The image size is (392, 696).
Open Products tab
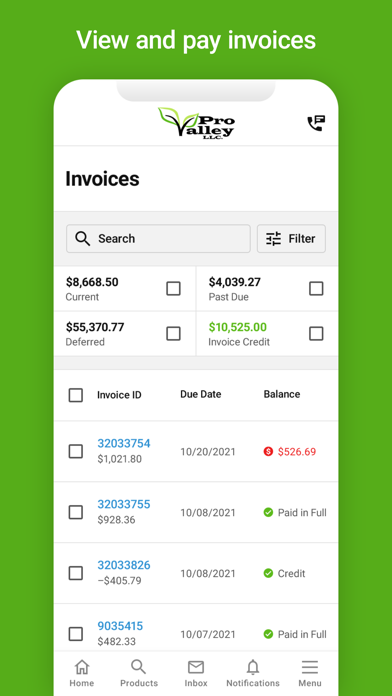(x=139, y=673)
